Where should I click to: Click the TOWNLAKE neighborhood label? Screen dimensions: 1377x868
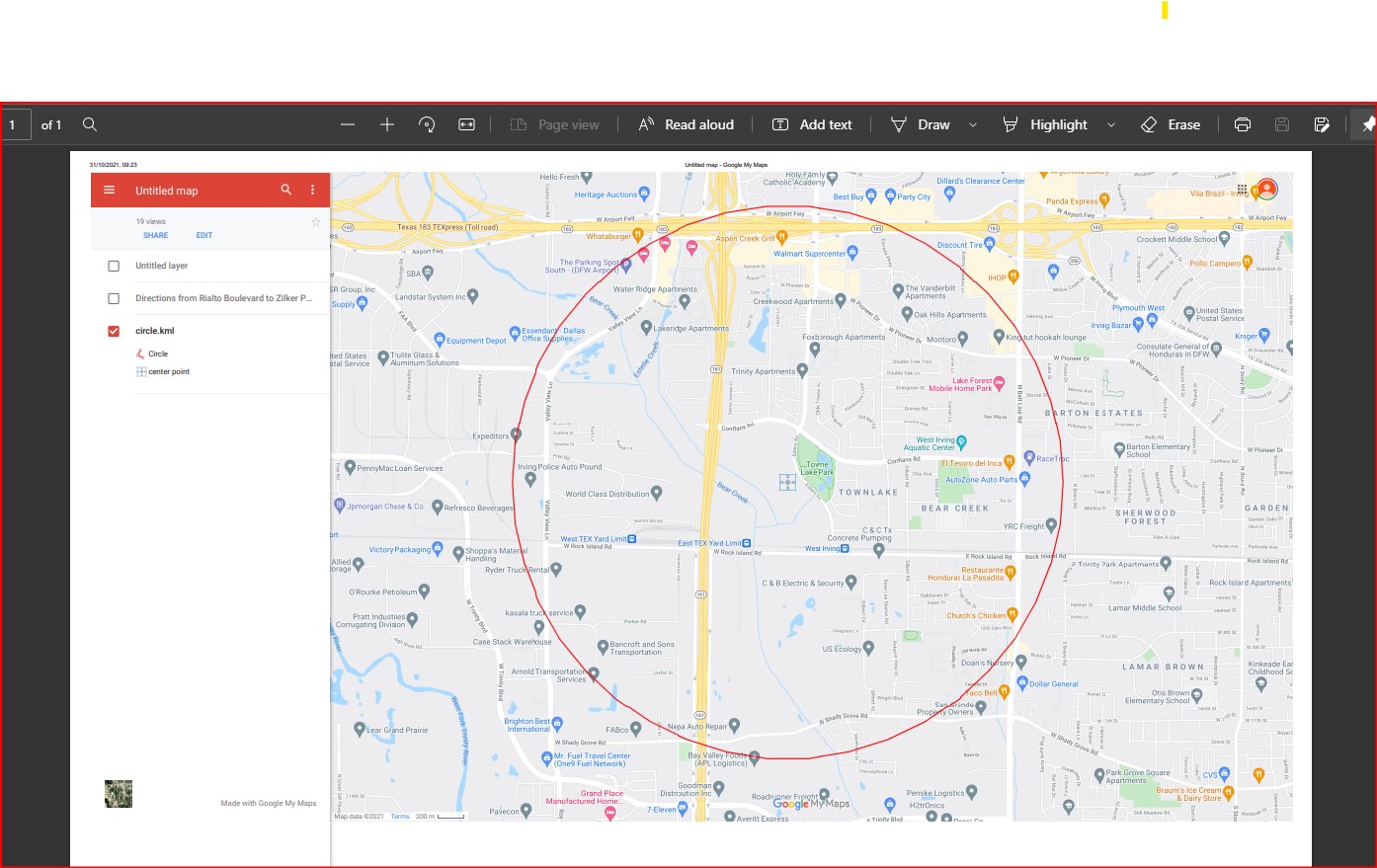[x=868, y=492]
